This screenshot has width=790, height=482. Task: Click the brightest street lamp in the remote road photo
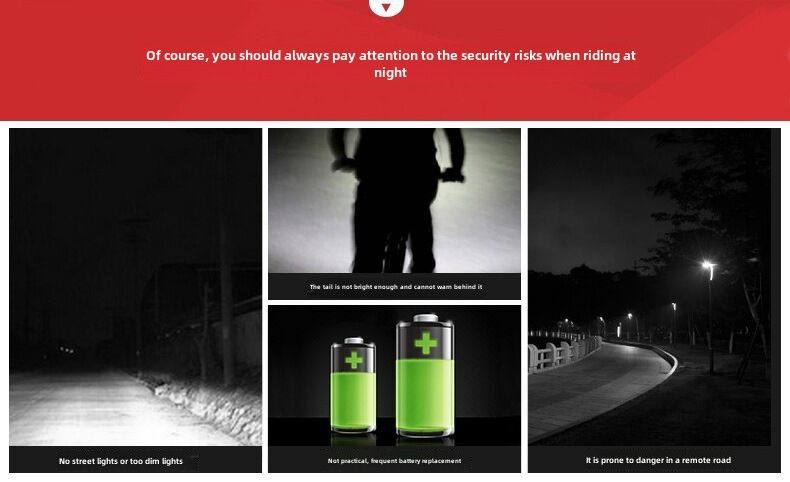[708, 265]
